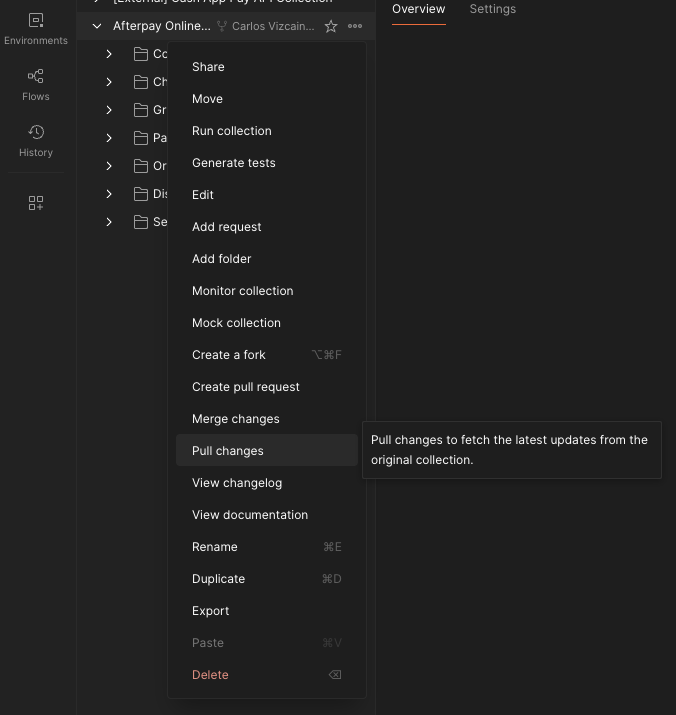Expand the folder starting with Pa
Viewport: 676px width, 715px height.
[109, 138]
